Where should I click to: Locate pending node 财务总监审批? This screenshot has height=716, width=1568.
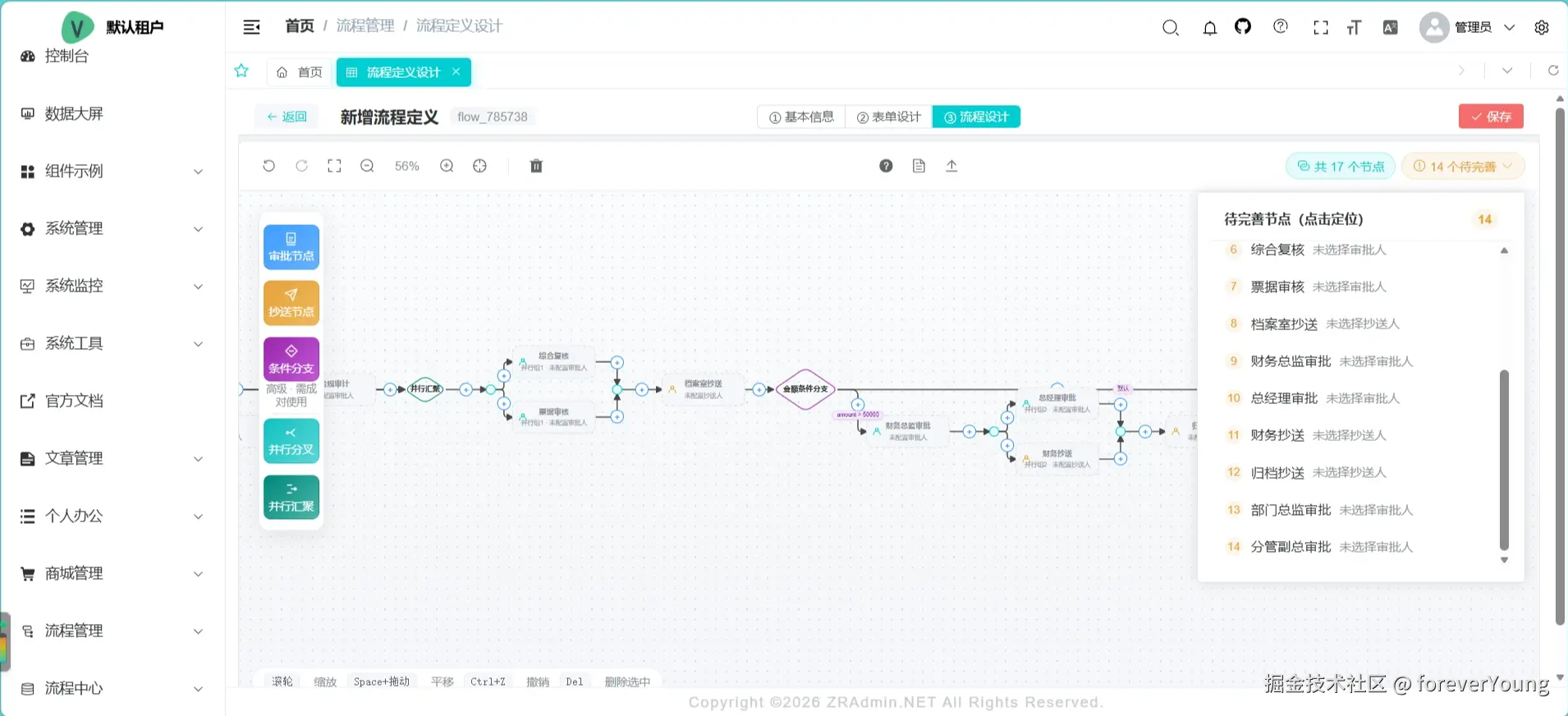point(1359,361)
